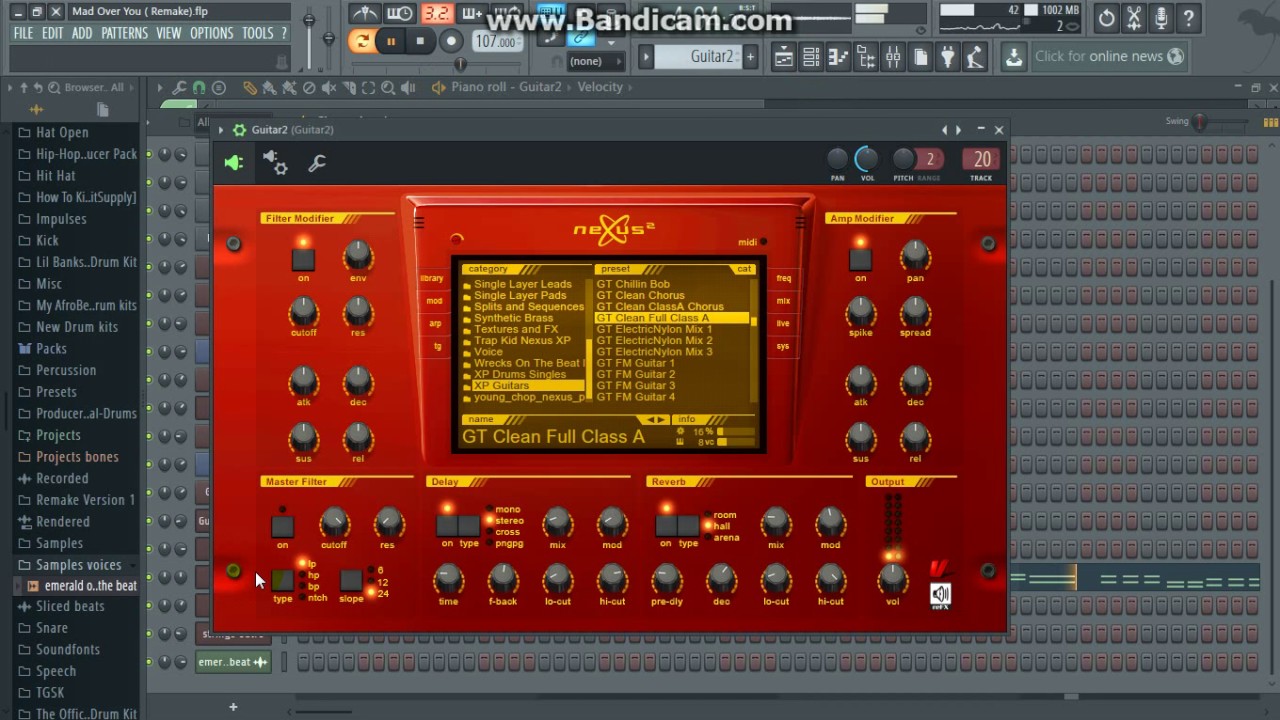
Task: Open the playlist window icon
Action: click(x=784, y=57)
